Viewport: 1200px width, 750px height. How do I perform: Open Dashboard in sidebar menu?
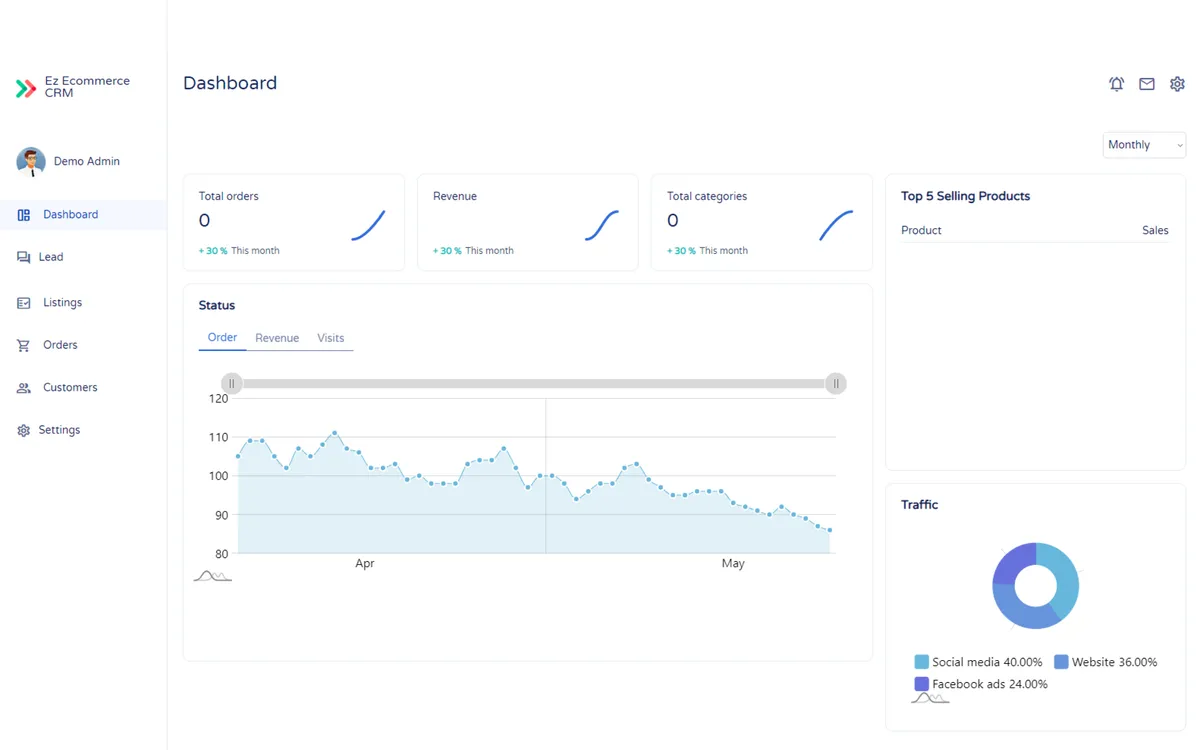point(83,215)
